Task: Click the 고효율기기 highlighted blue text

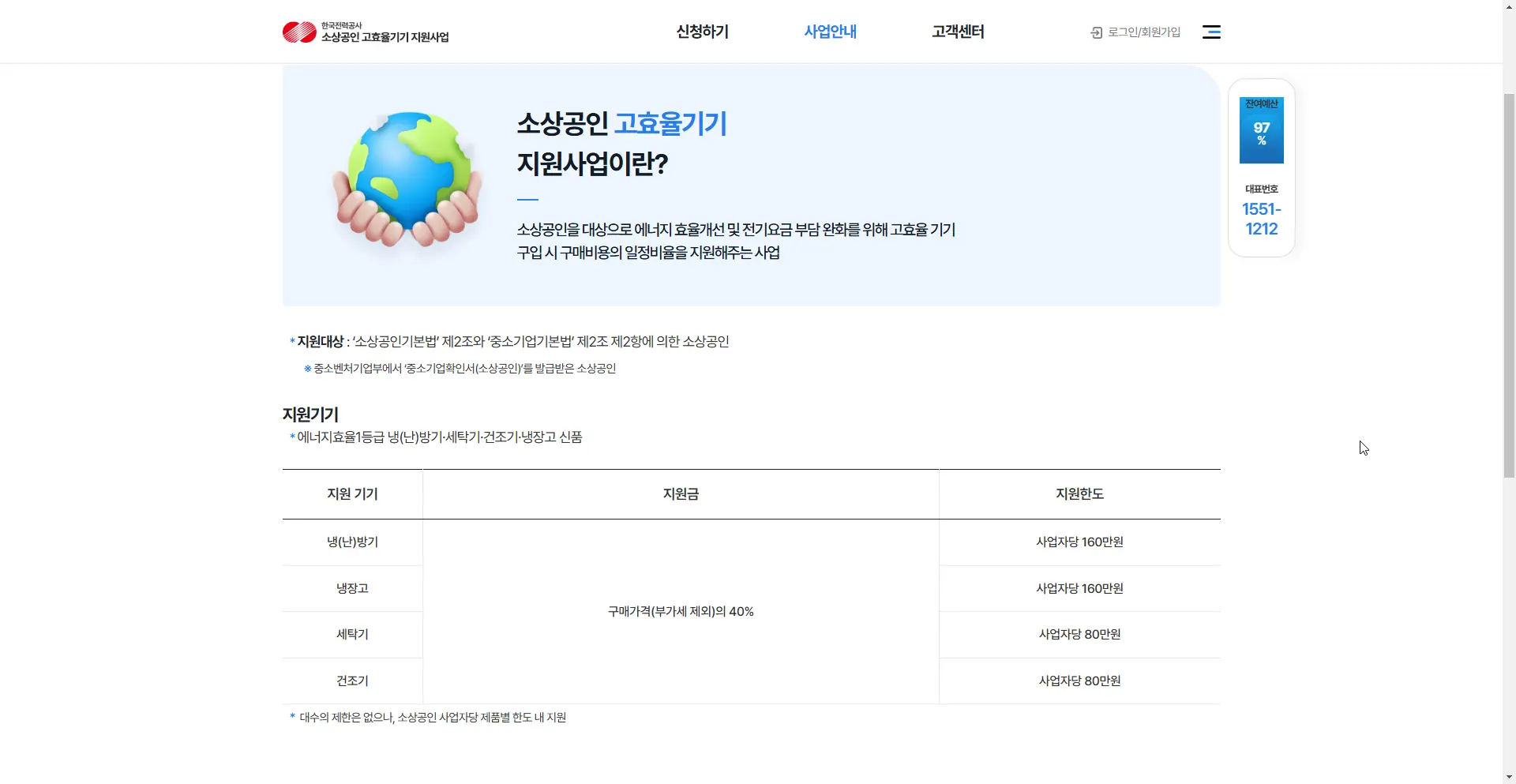Action: click(x=670, y=124)
